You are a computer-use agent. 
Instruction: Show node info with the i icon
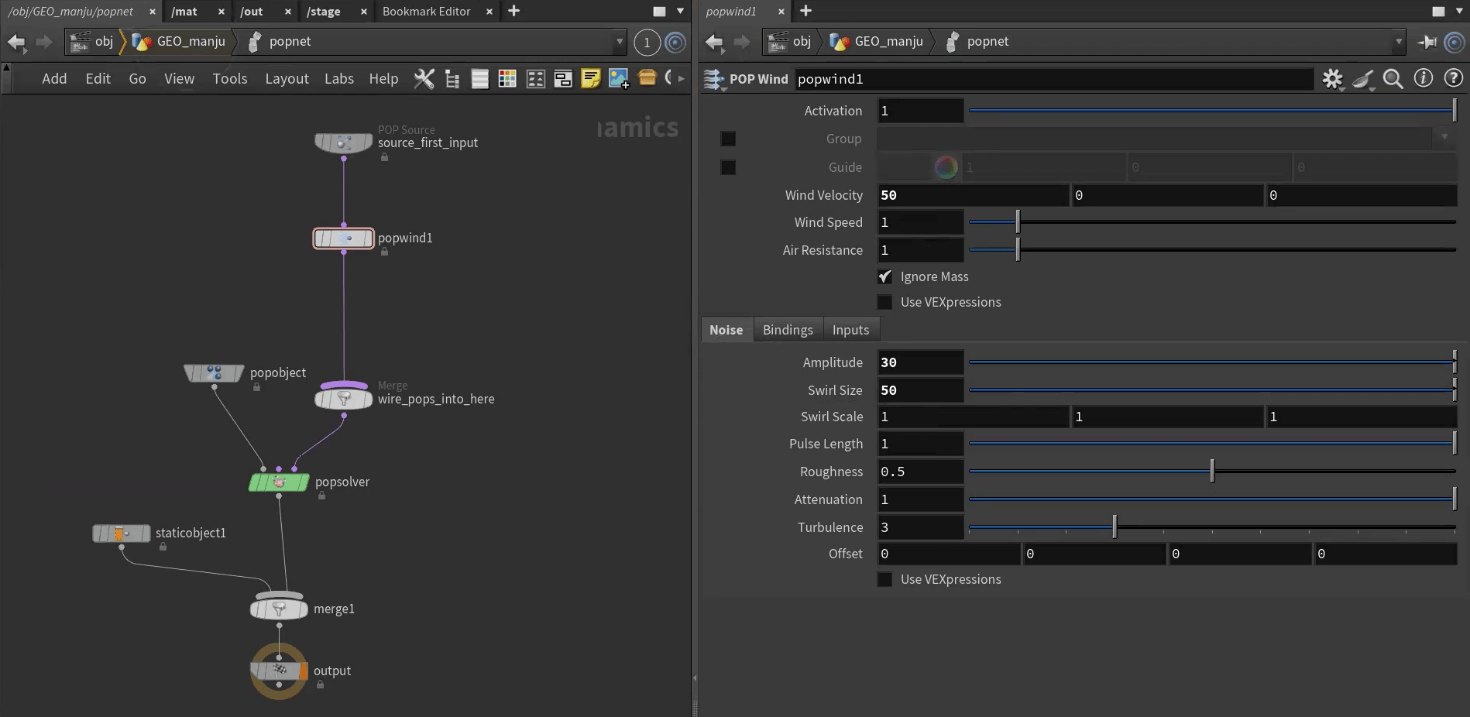(1423, 79)
